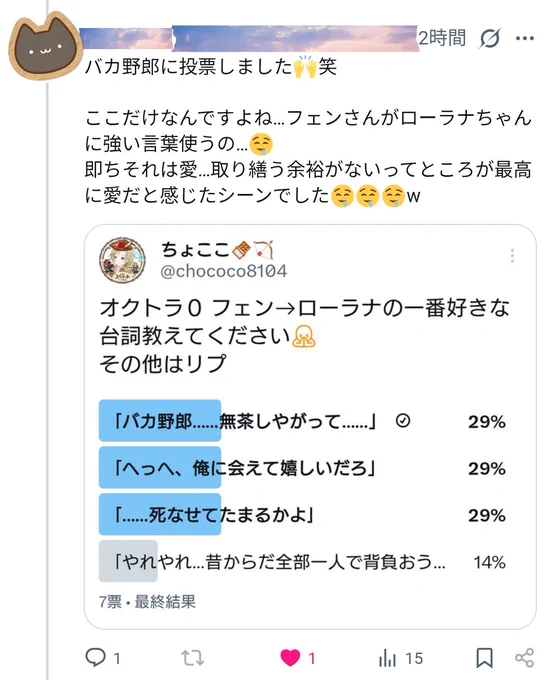Image resolution: width=558 pixels, height=680 pixels.
Task: Unlike the post with the pink heart
Action: pyautogui.click(x=290, y=658)
